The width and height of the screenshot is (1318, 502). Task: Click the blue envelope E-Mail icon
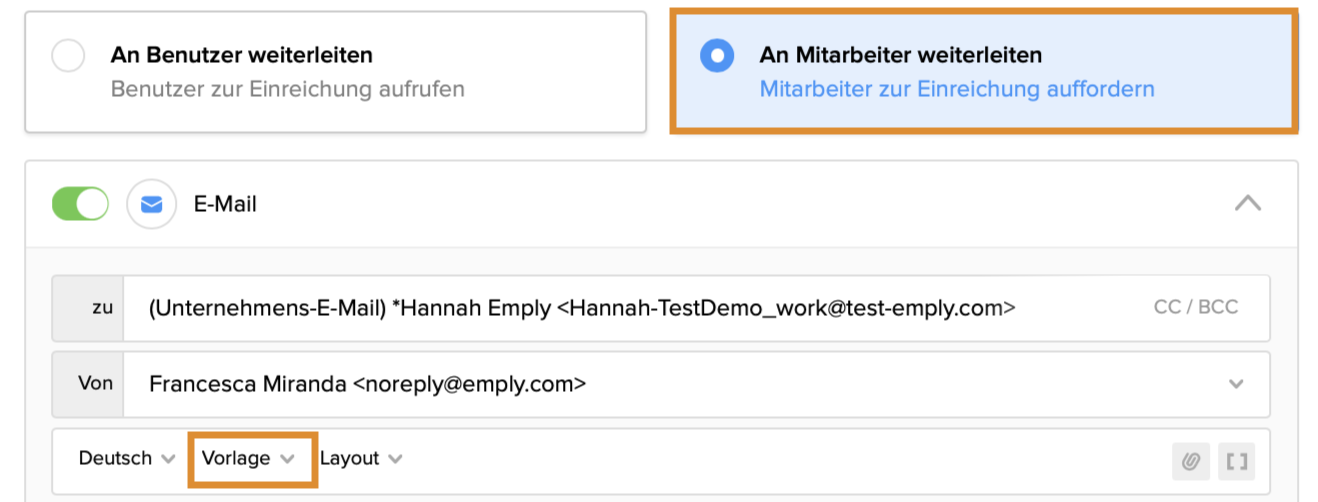point(151,204)
